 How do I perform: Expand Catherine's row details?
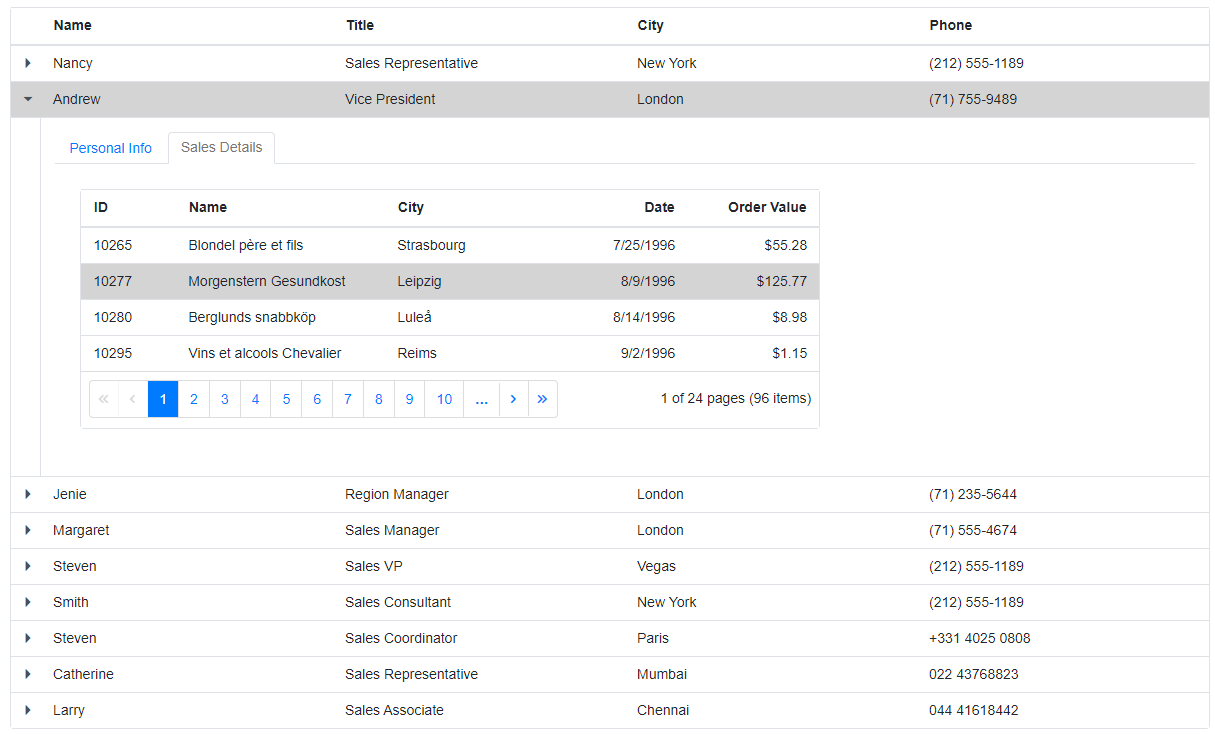28,674
